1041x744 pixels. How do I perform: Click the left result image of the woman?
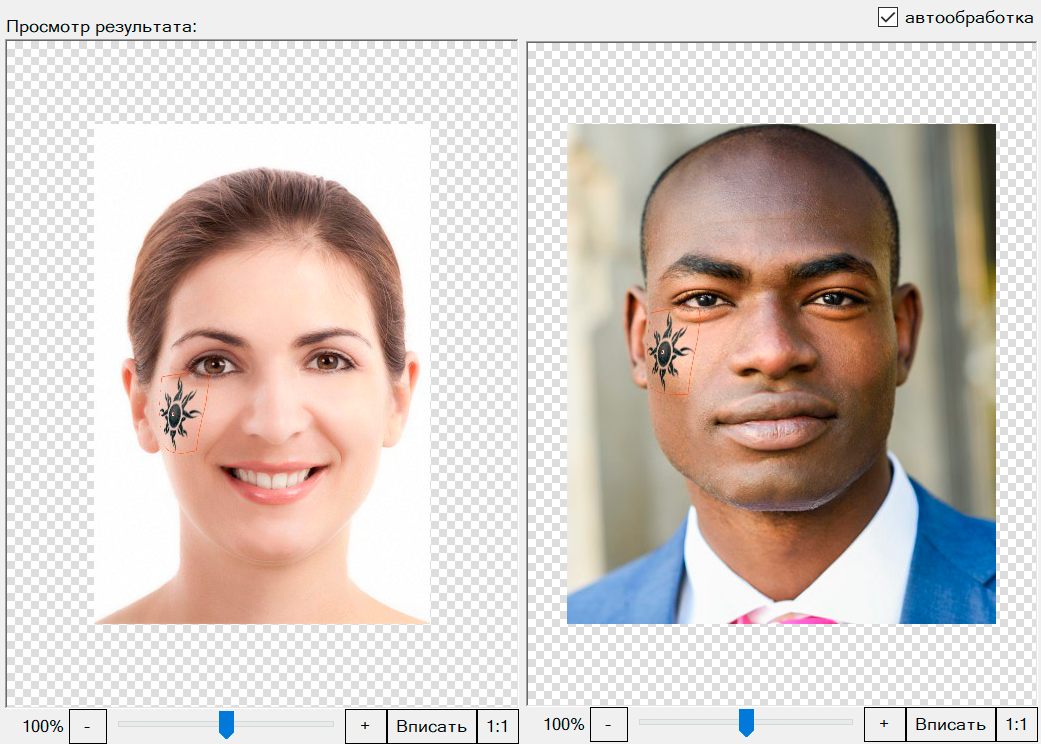coord(262,373)
